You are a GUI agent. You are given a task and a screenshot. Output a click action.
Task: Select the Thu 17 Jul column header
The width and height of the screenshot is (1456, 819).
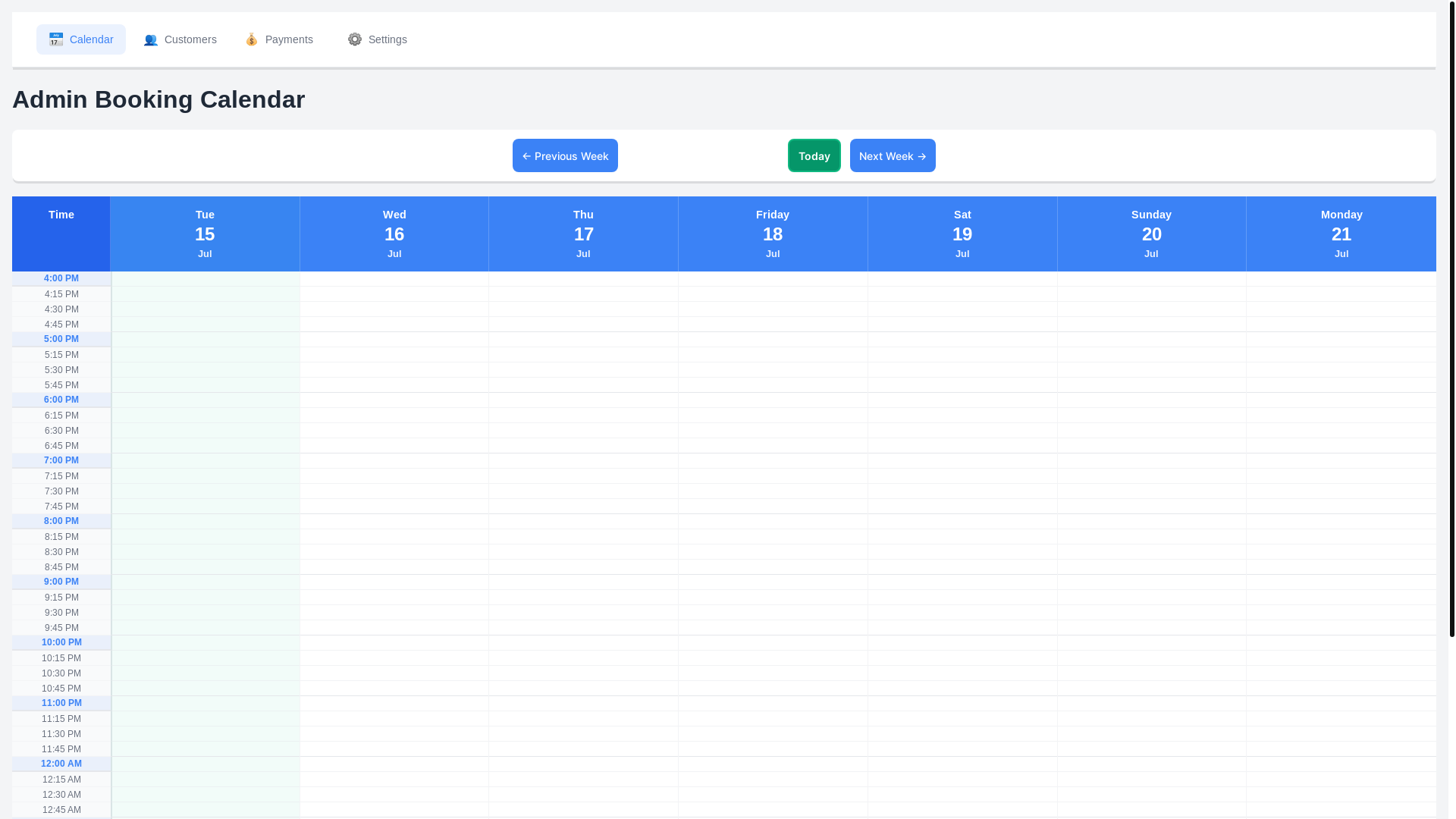point(583,234)
